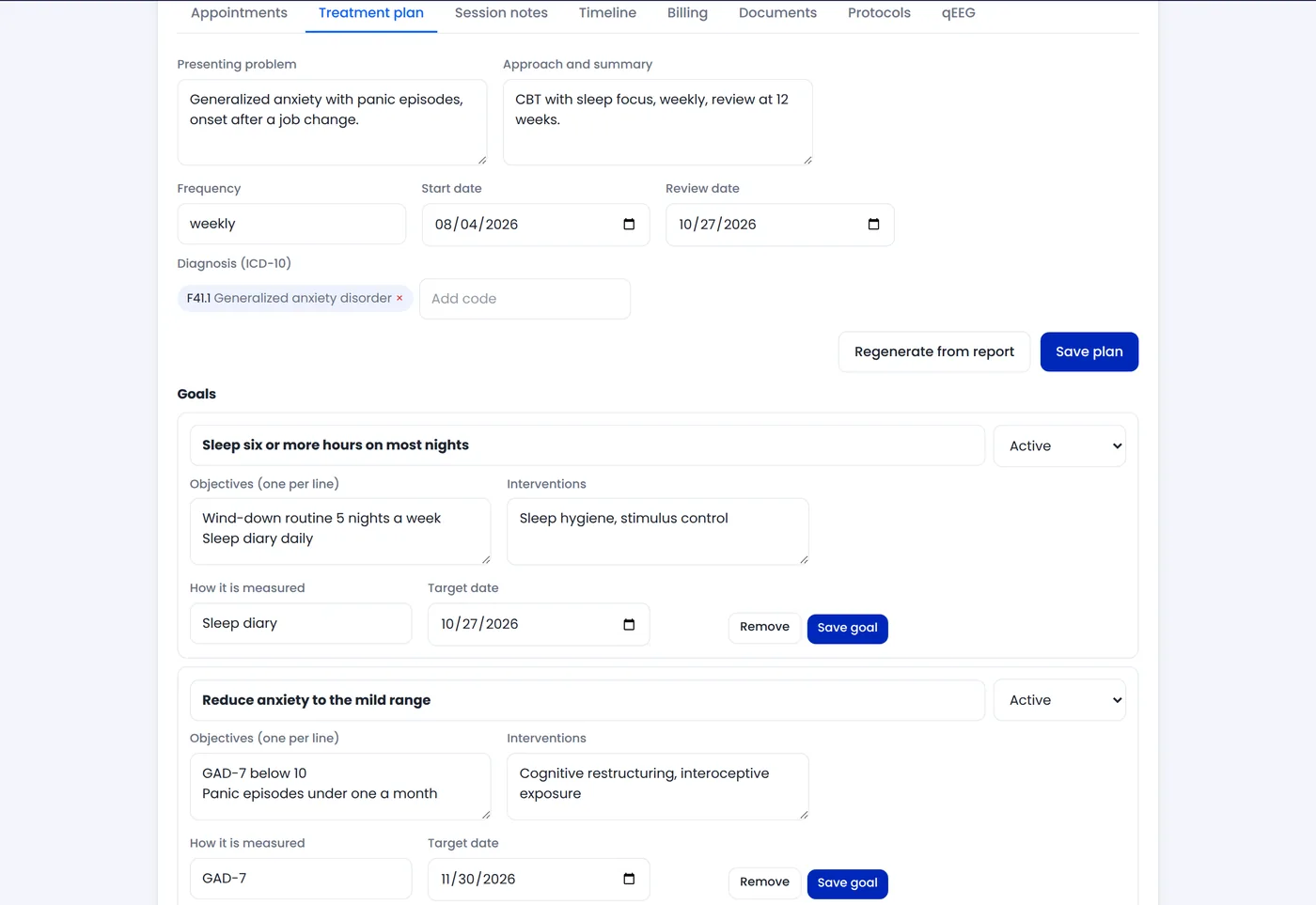Click the Add code diagnosis input

click(525, 299)
